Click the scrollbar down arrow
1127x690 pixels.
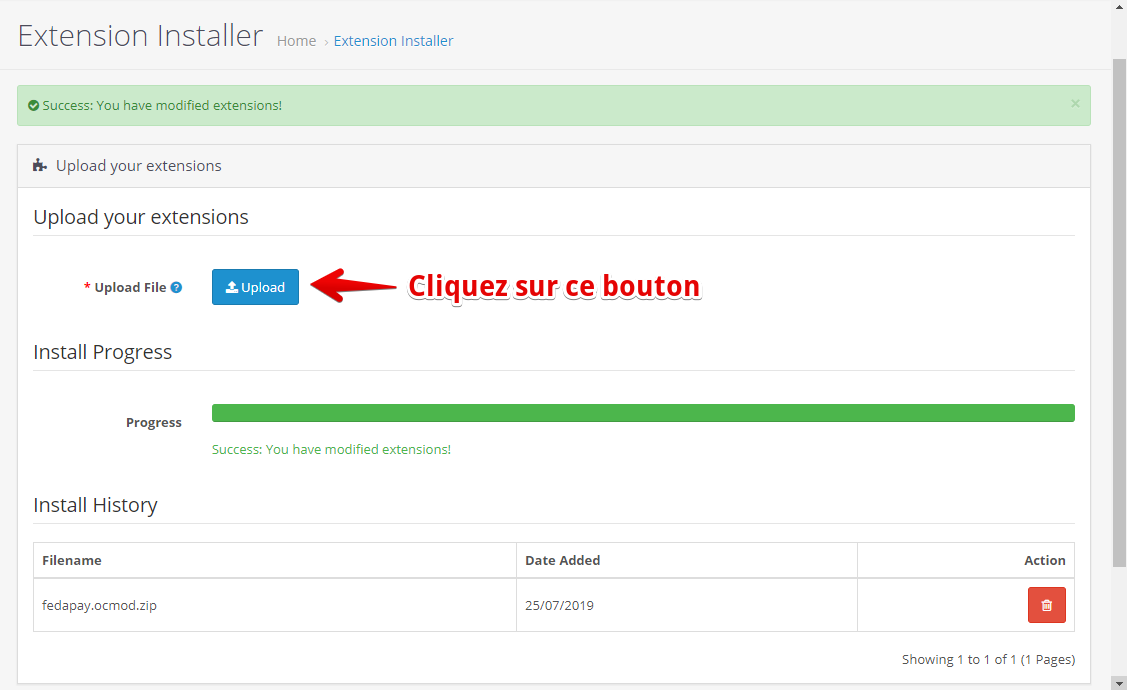coord(1119,684)
